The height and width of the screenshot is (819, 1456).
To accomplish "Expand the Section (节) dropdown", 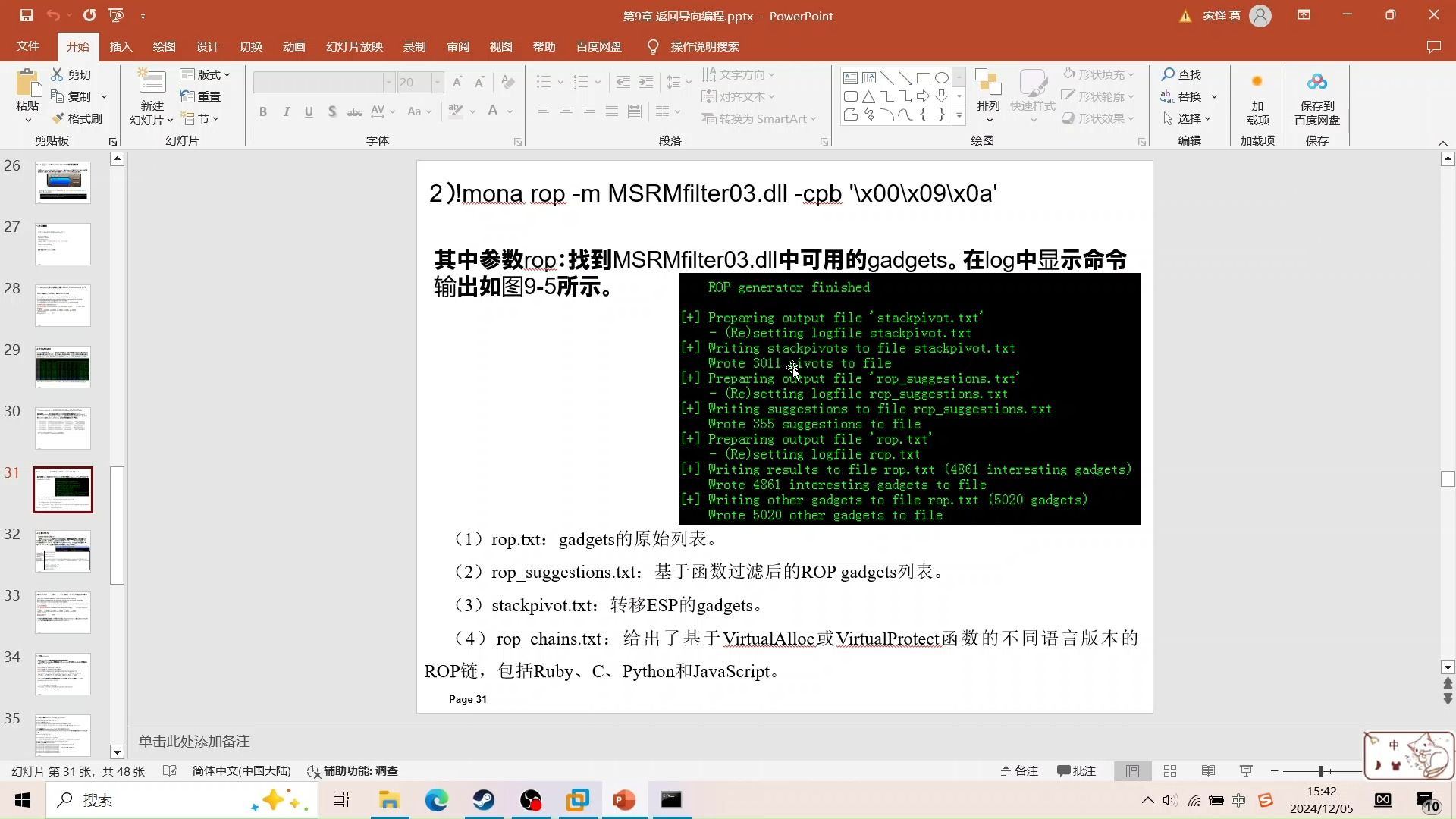I will 200,118.
